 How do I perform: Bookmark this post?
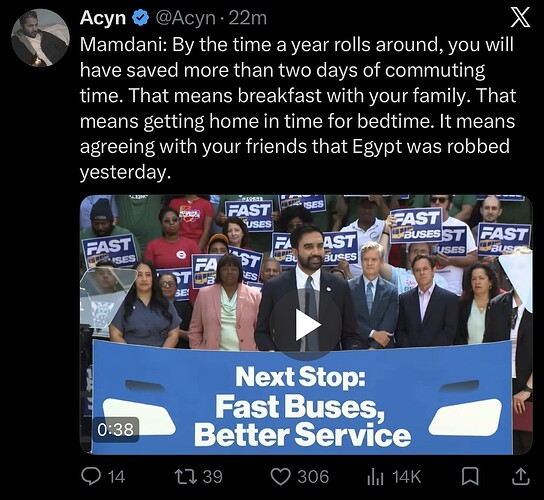(470, 476)
